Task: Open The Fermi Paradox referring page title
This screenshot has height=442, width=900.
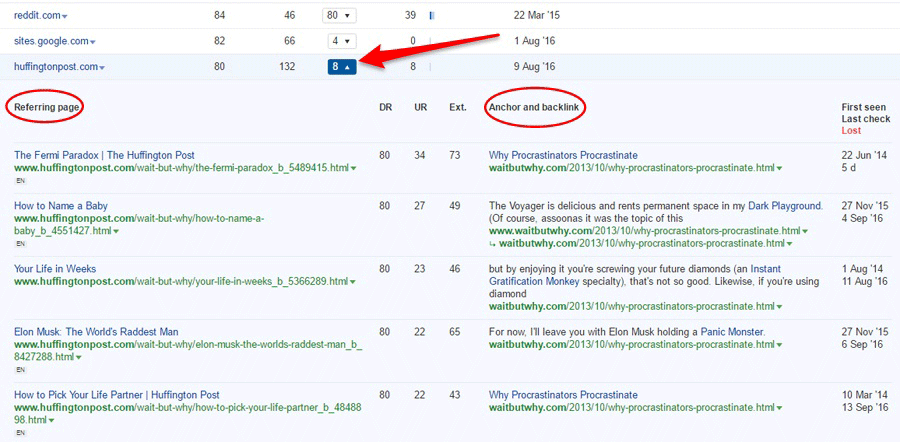Action: (x=104, y=155)
